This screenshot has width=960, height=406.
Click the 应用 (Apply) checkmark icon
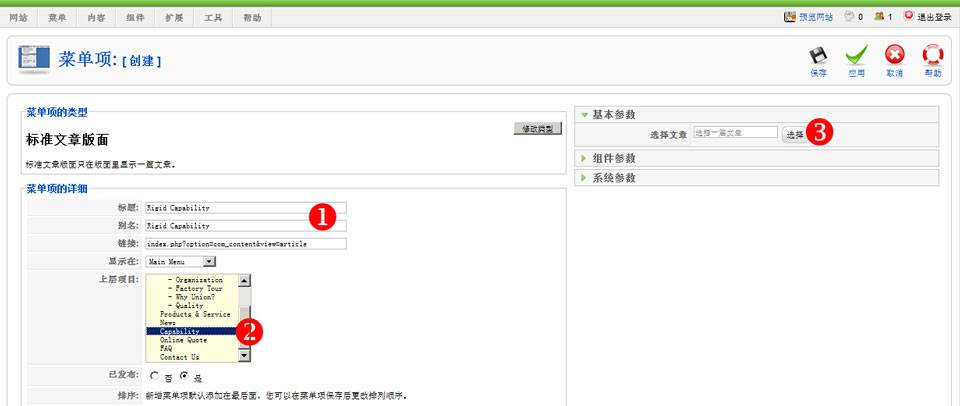pos(856,56)
